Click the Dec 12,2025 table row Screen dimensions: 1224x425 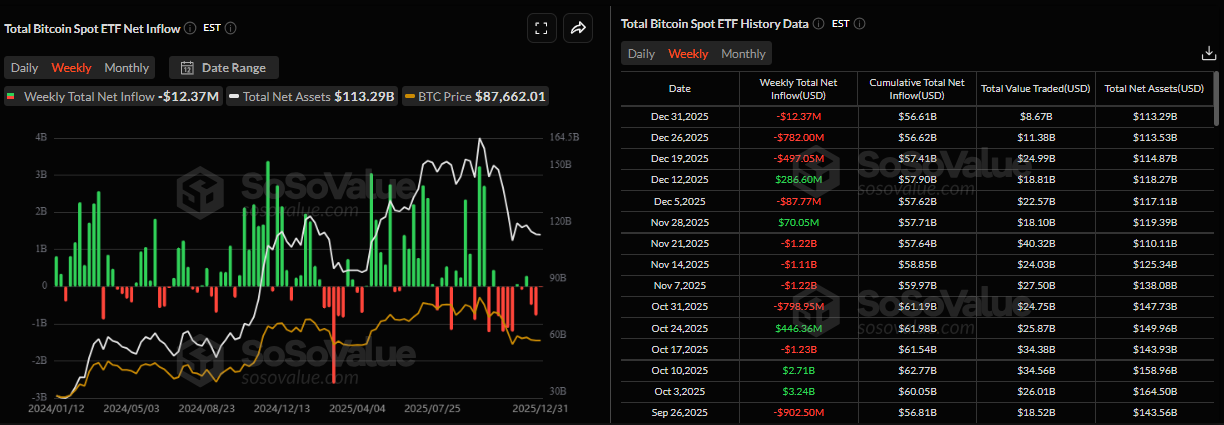tap(915, 179)
